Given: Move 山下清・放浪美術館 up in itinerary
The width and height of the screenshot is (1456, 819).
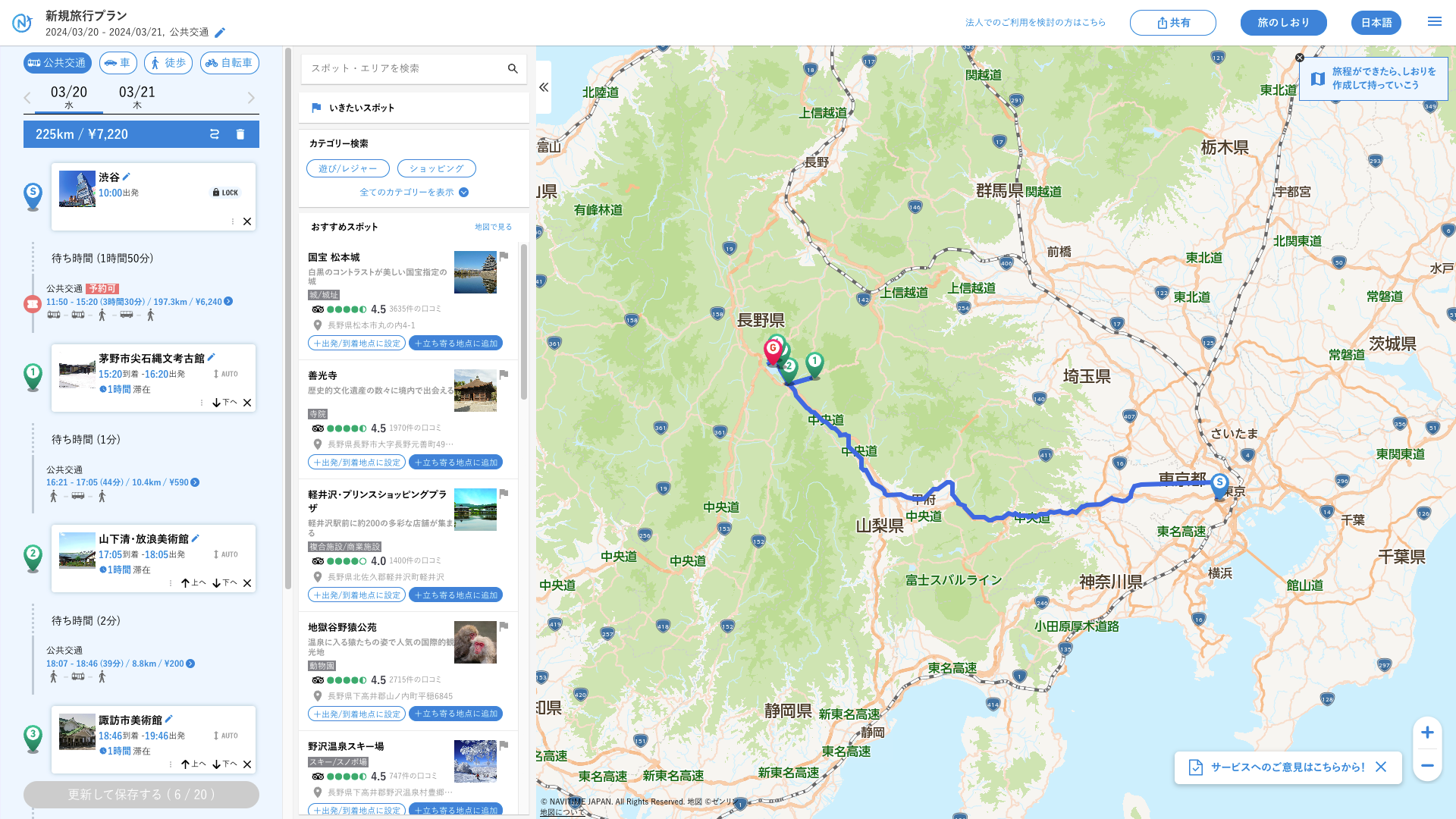Looking at the screenshot, I should pyautogui.click(x=193, y=583).
